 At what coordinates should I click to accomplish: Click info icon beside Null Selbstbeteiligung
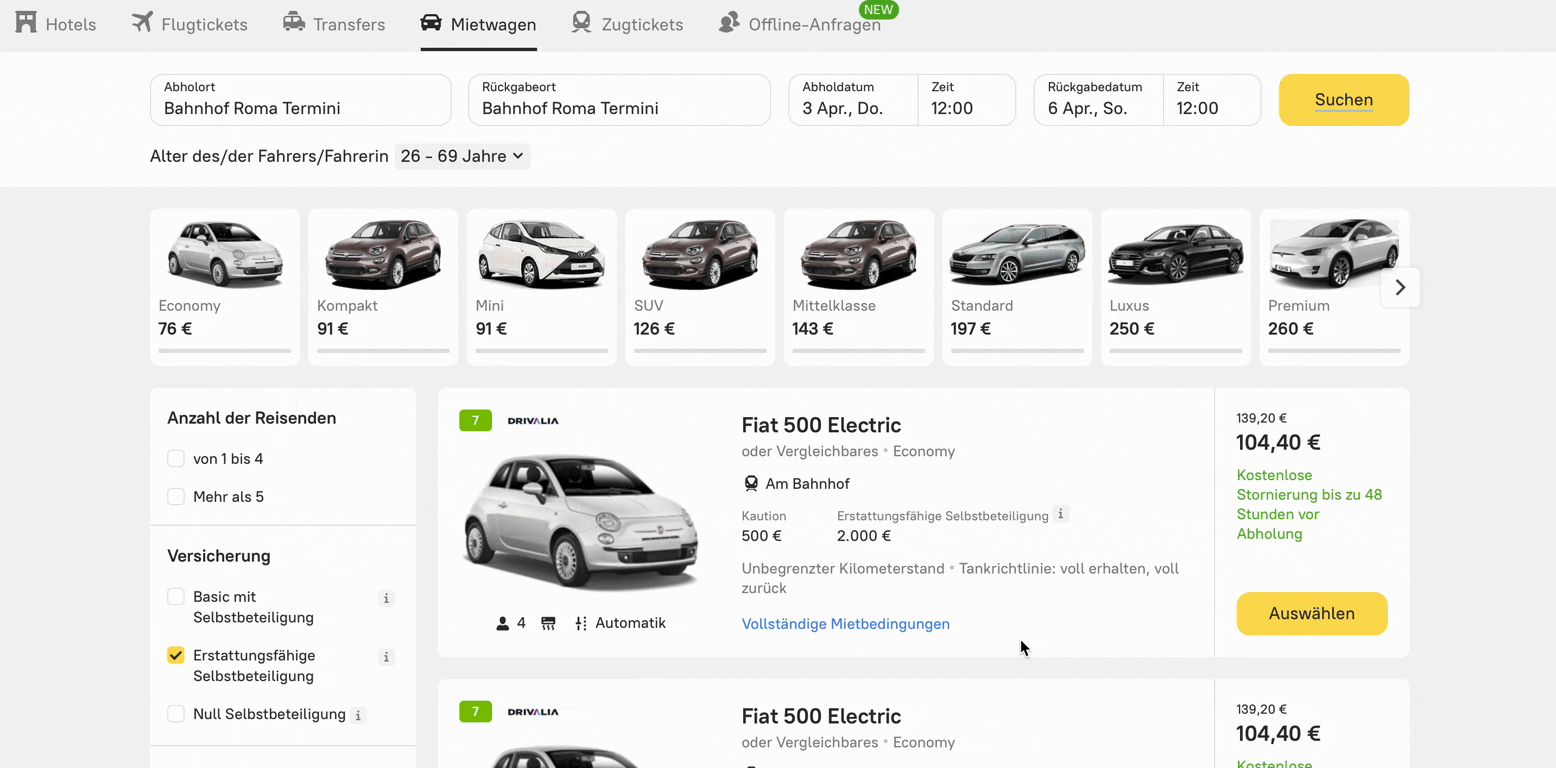pos(359,715)
